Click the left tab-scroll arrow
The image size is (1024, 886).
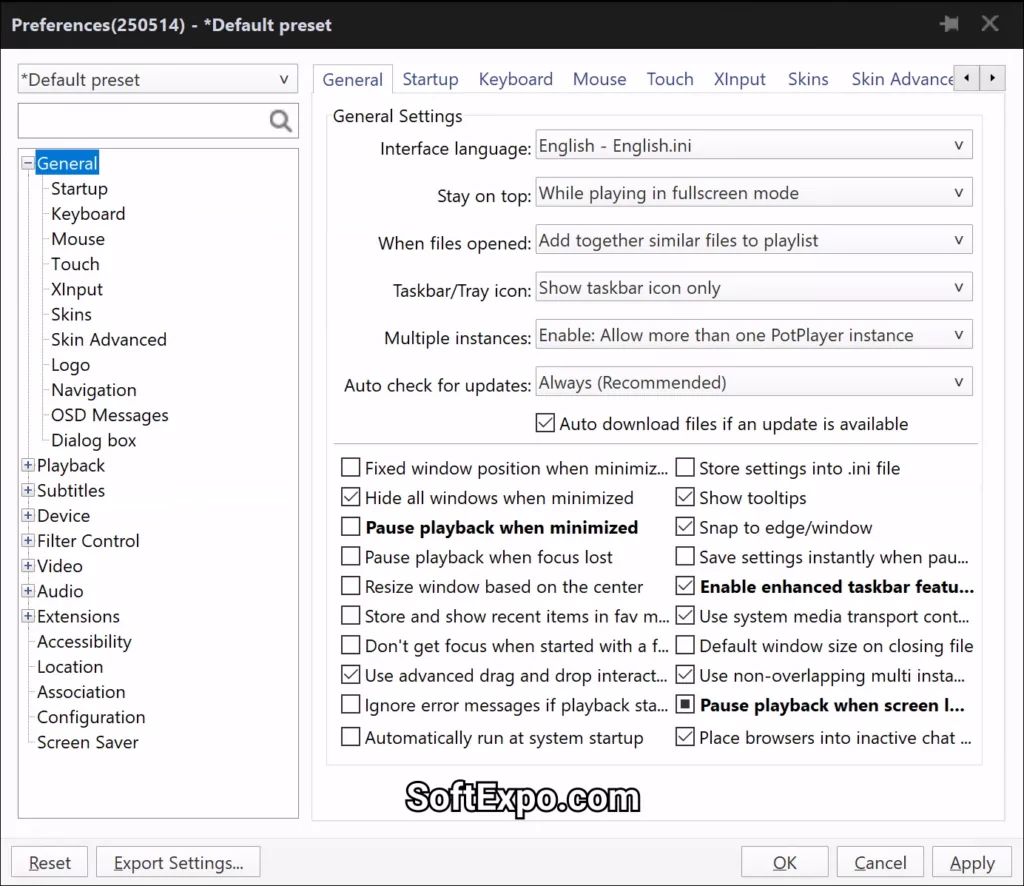[x=966, y=77]
